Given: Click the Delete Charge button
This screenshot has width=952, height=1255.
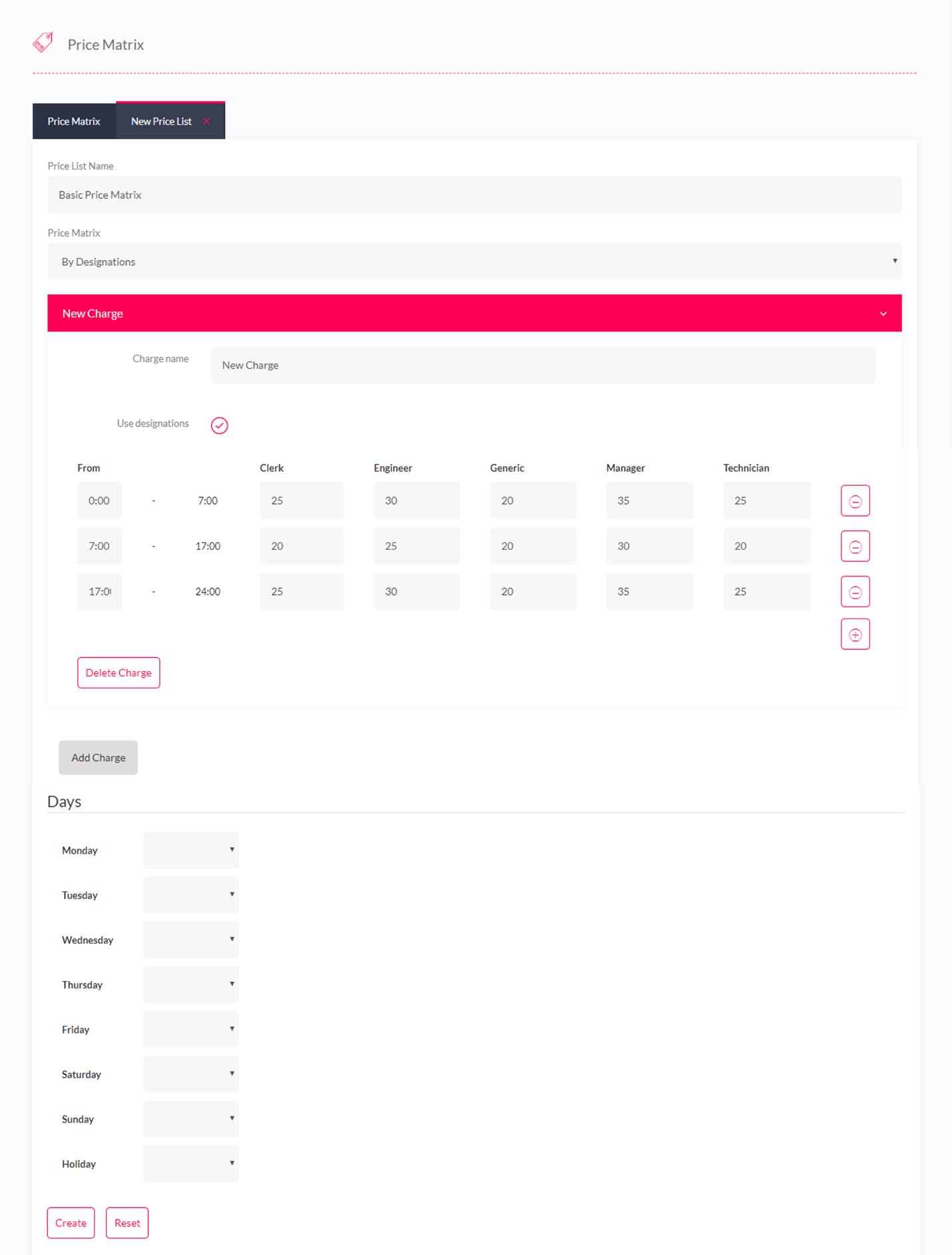Looking at the screenshot, I should tap(119, 672).
